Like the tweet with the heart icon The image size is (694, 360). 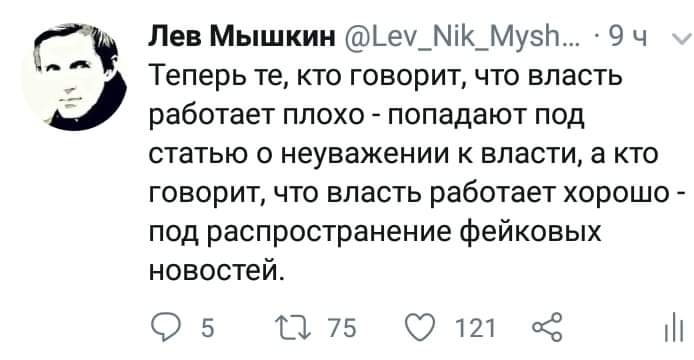420,328
